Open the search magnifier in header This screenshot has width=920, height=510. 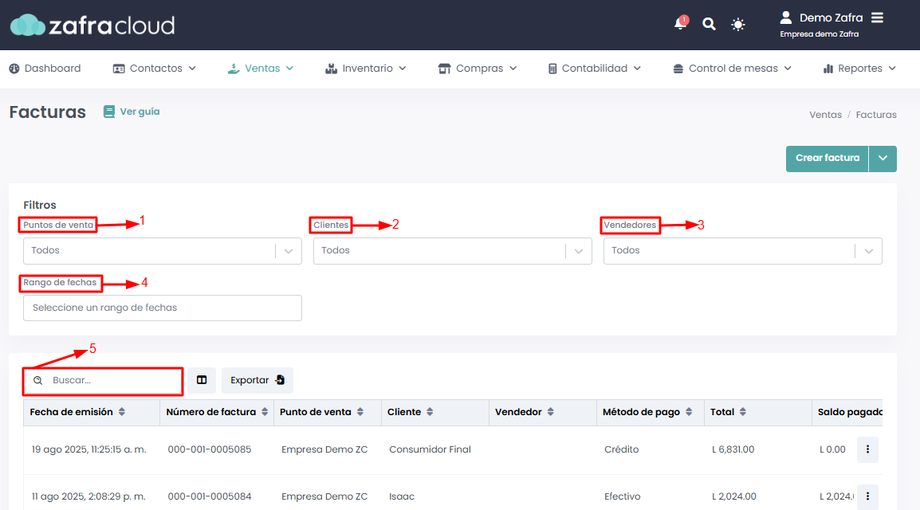click(x=709, y=24)
